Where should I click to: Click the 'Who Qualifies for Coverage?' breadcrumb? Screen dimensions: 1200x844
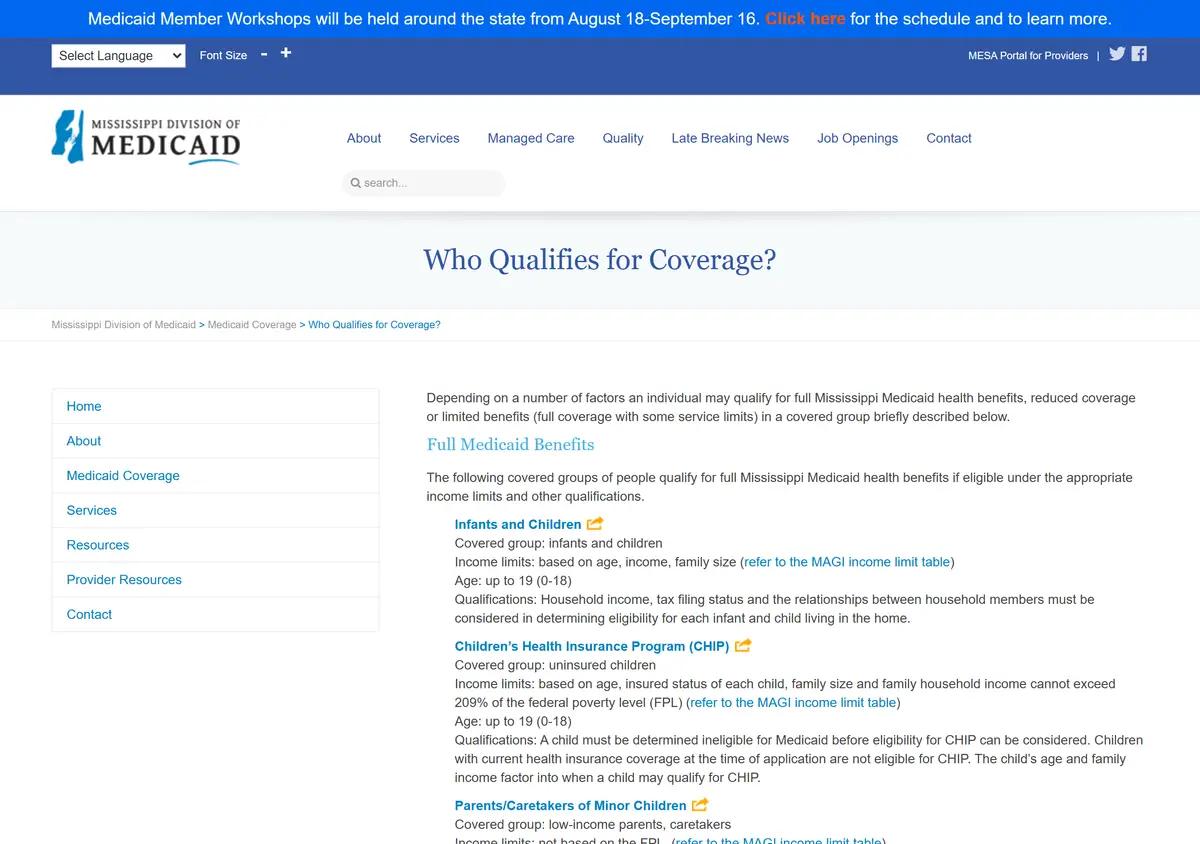pos(374,325)
